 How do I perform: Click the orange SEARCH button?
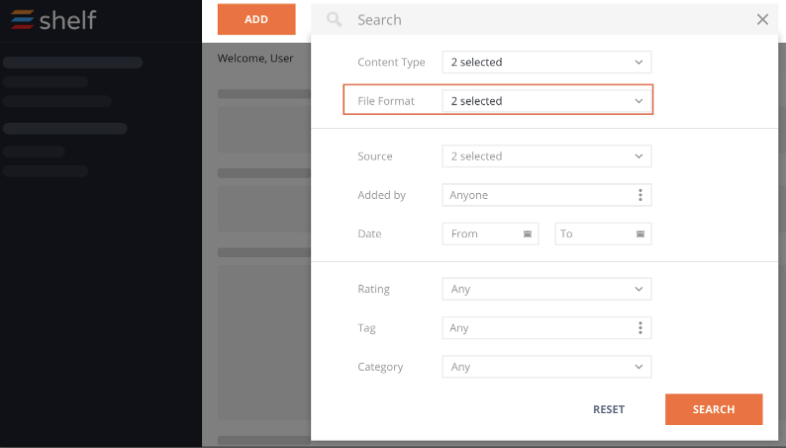point(714,409)
